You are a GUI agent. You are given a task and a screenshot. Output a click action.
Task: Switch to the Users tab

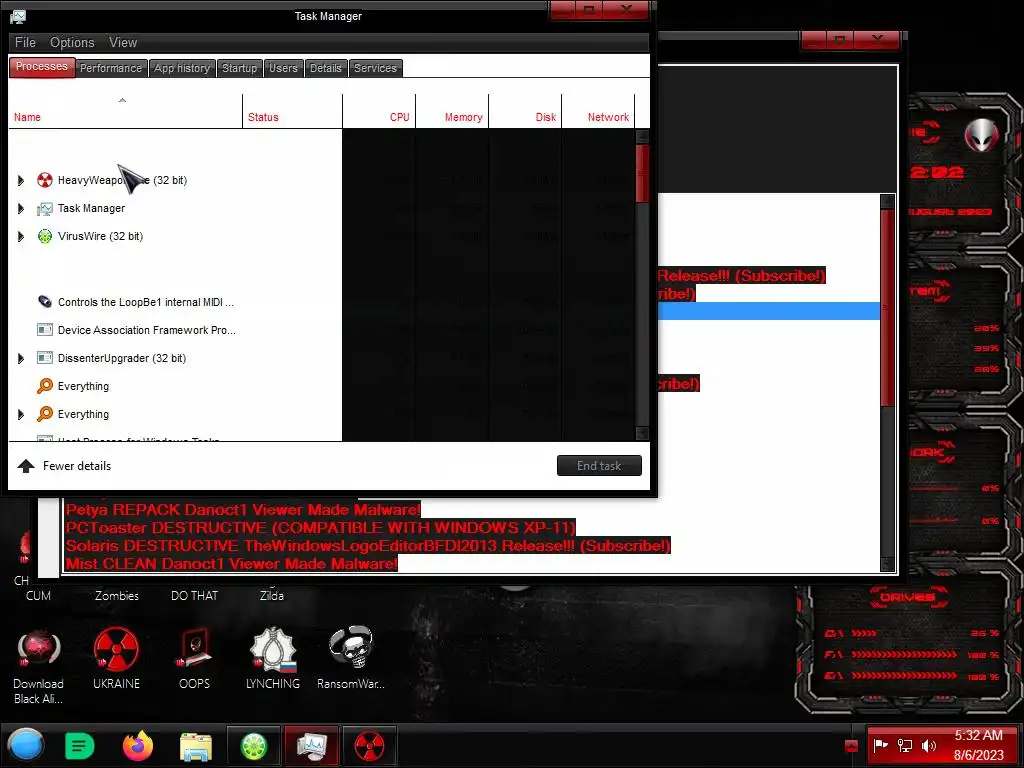[283, 68]
